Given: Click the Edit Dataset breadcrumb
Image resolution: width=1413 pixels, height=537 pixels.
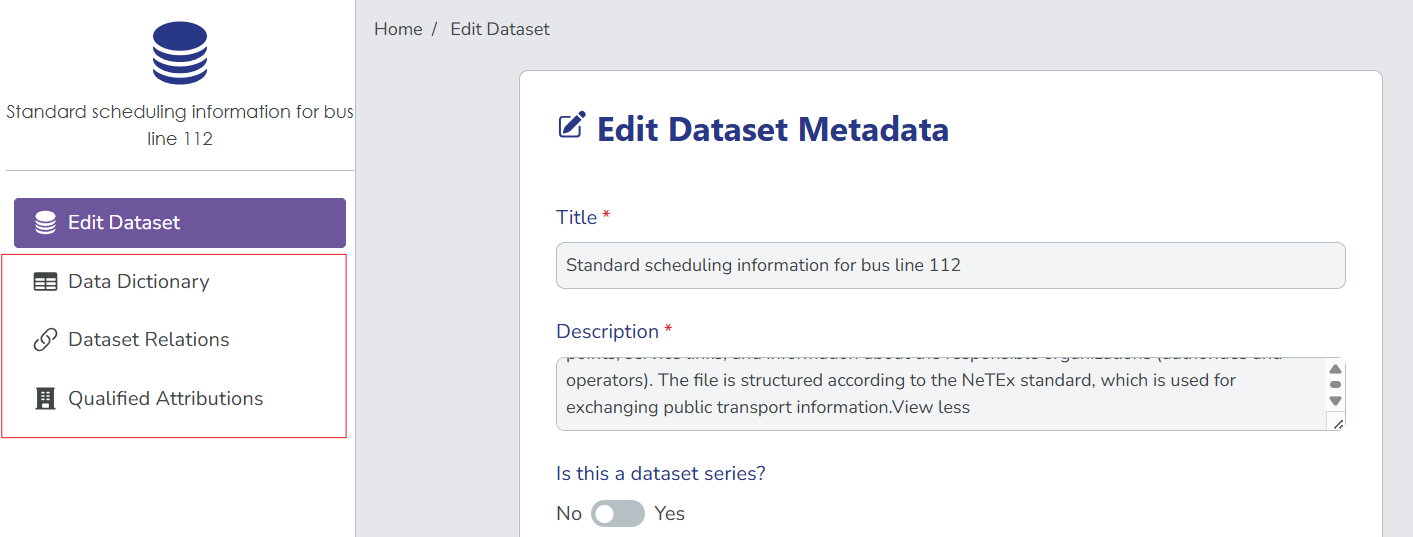Looking at the screenshot, I should pos(500,29).
